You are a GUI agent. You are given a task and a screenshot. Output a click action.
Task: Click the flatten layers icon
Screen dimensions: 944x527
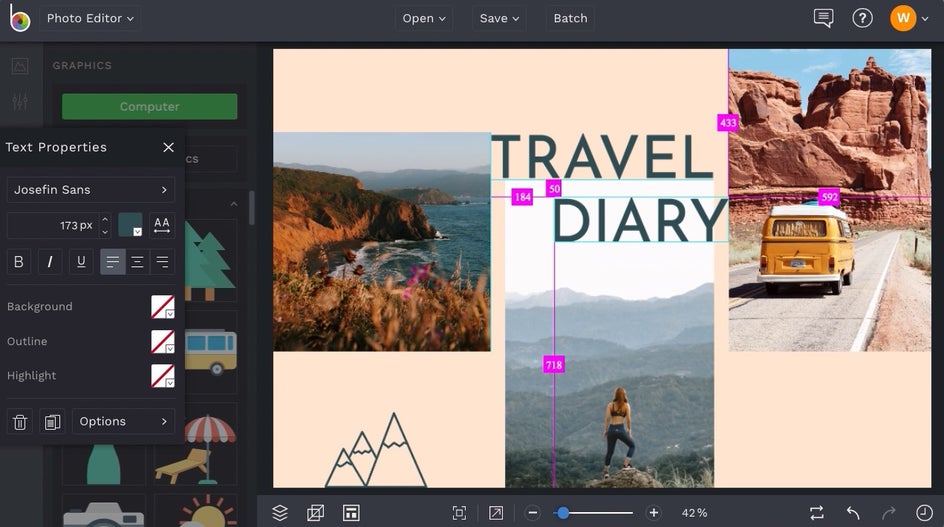point(315,513)
